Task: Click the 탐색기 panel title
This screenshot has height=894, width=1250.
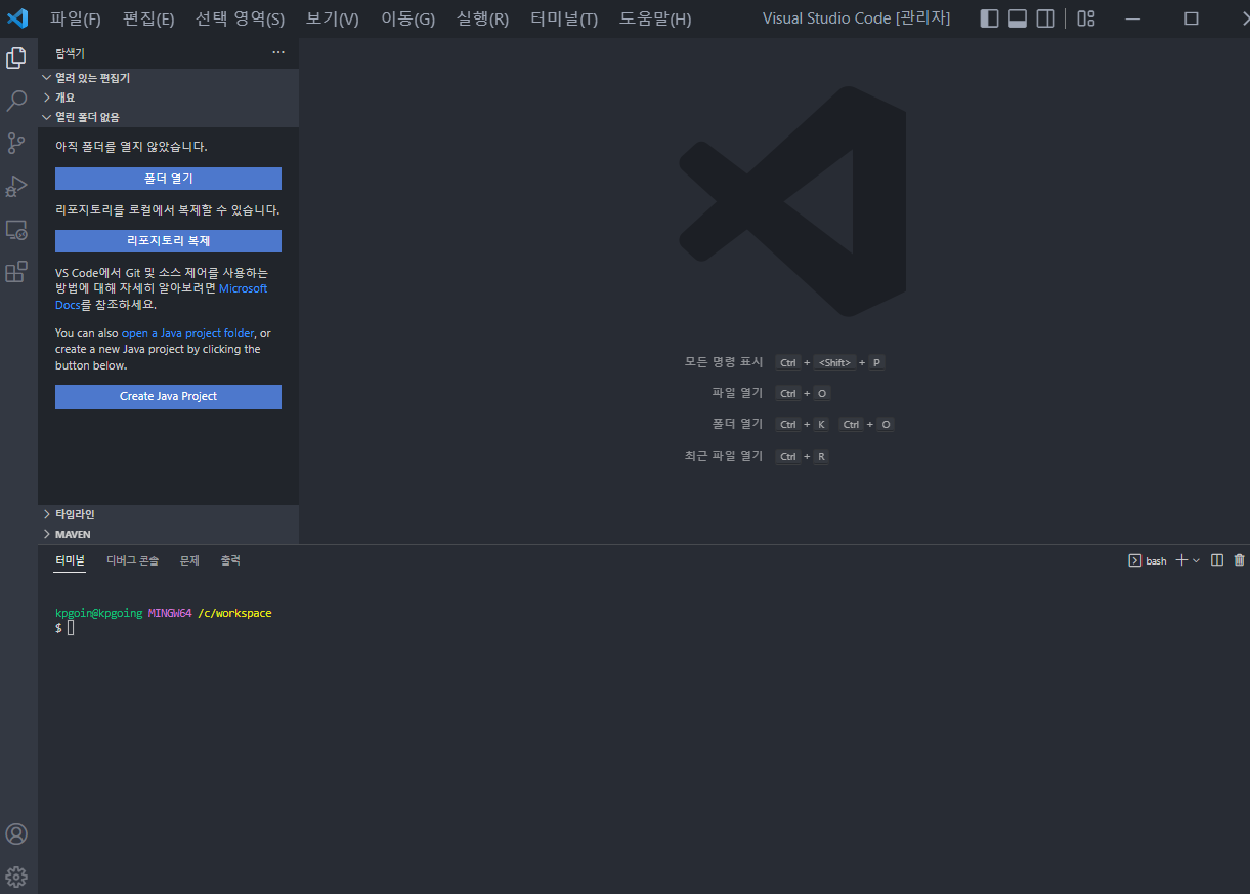Action: [x=70, y=53]
